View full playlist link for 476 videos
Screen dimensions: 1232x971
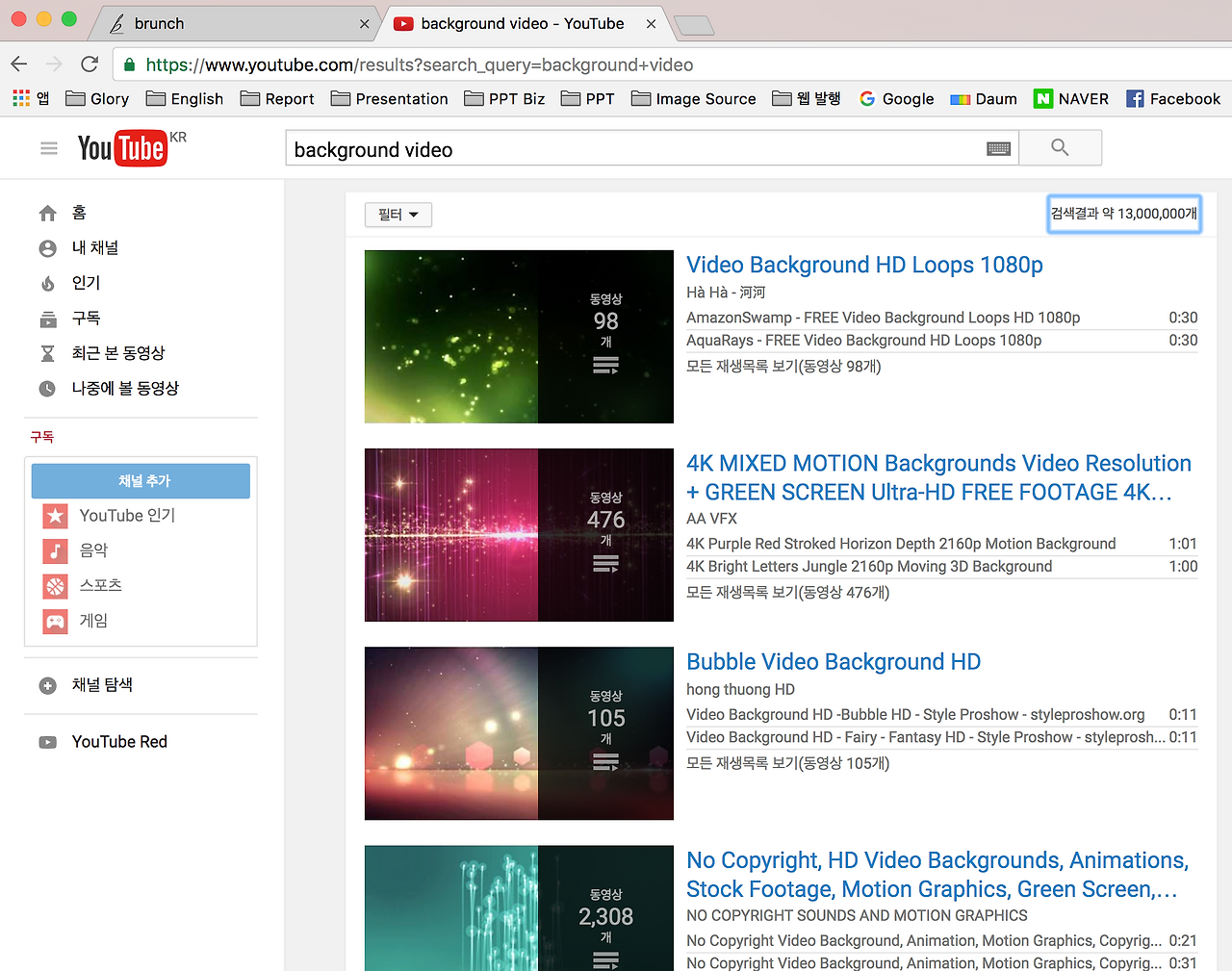[x=787, y=593]
